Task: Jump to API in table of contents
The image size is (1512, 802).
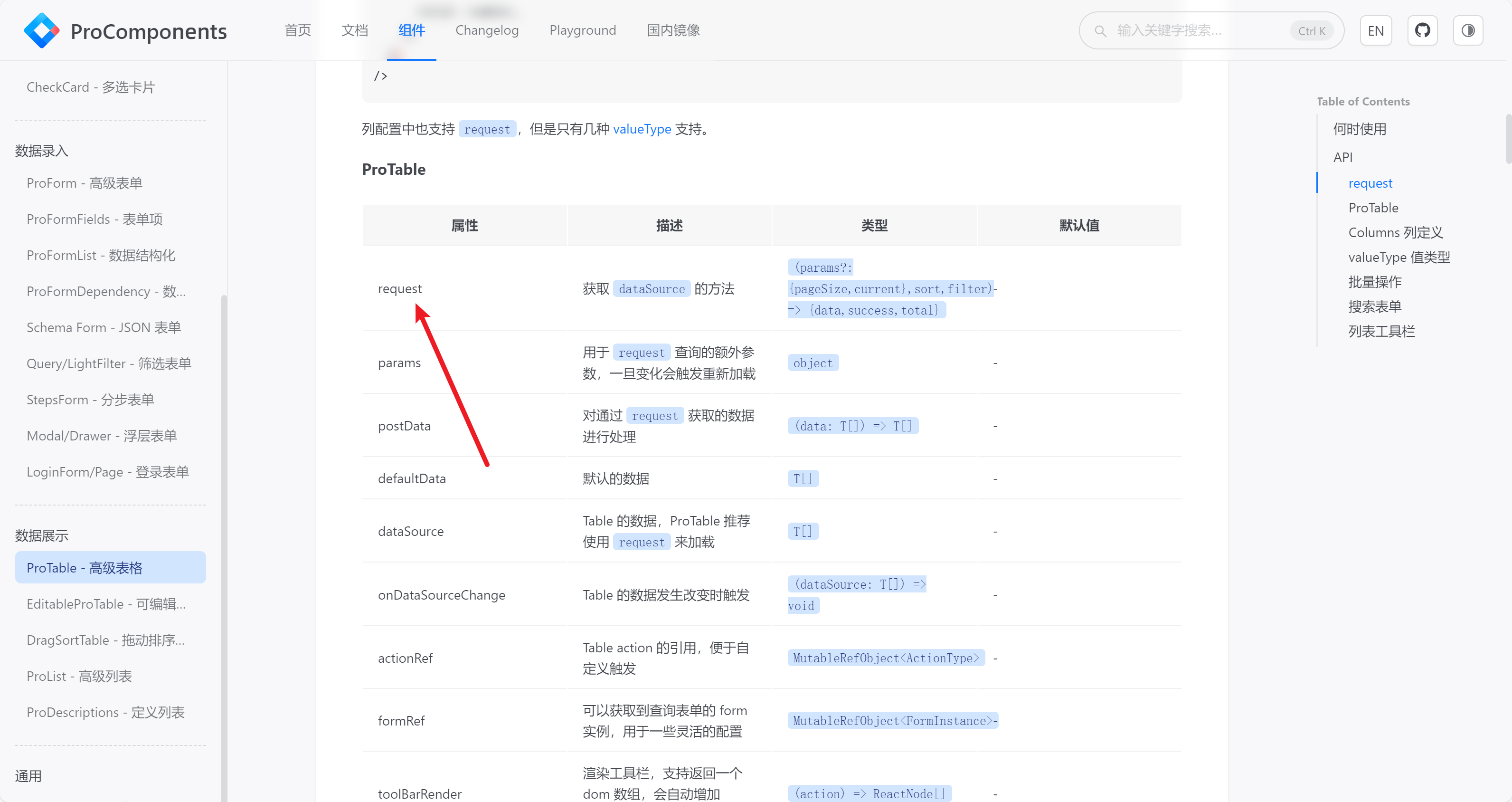Action: [1343, 157]
